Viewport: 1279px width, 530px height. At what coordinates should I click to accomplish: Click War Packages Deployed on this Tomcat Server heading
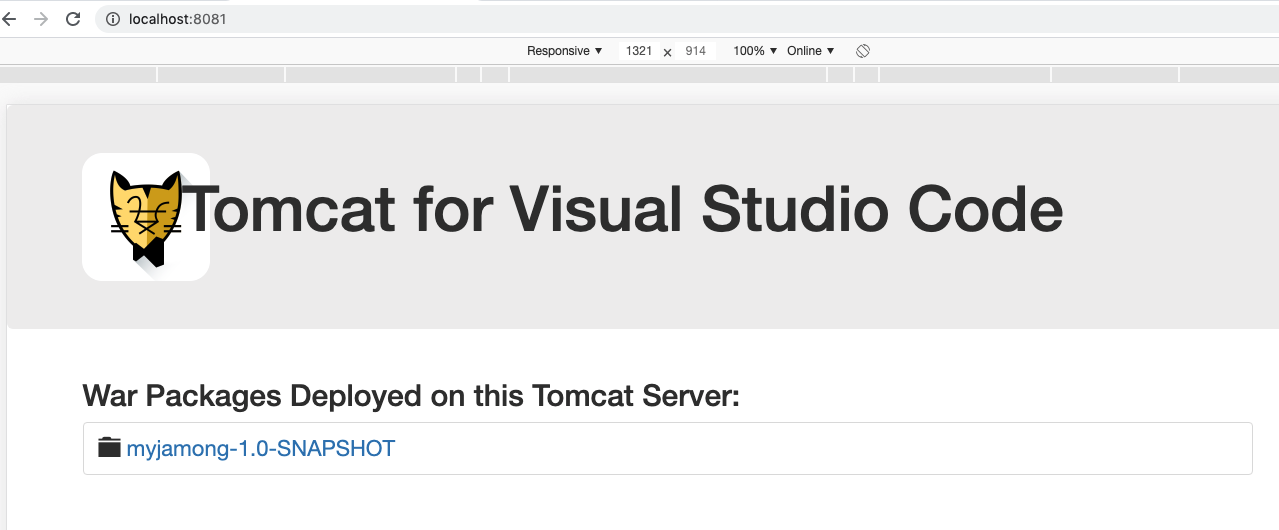(x=411, y=396)
